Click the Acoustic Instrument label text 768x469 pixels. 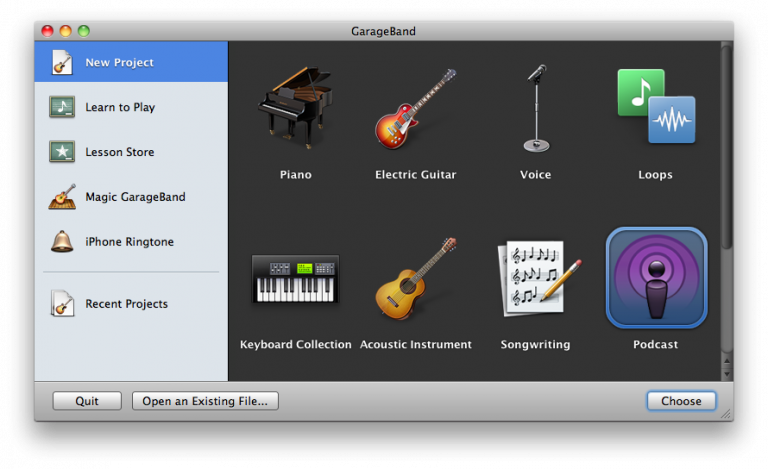tap(415, 345)
